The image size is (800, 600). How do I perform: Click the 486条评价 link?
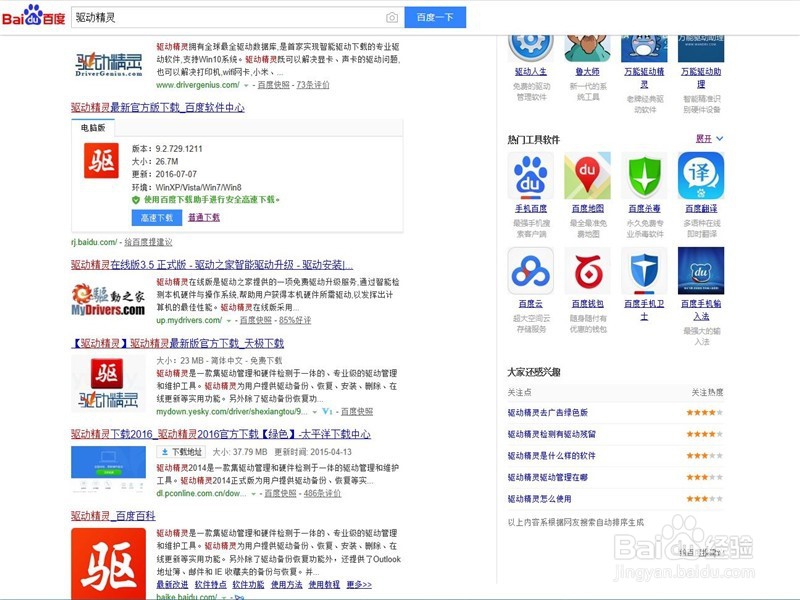tap(322, 493)
